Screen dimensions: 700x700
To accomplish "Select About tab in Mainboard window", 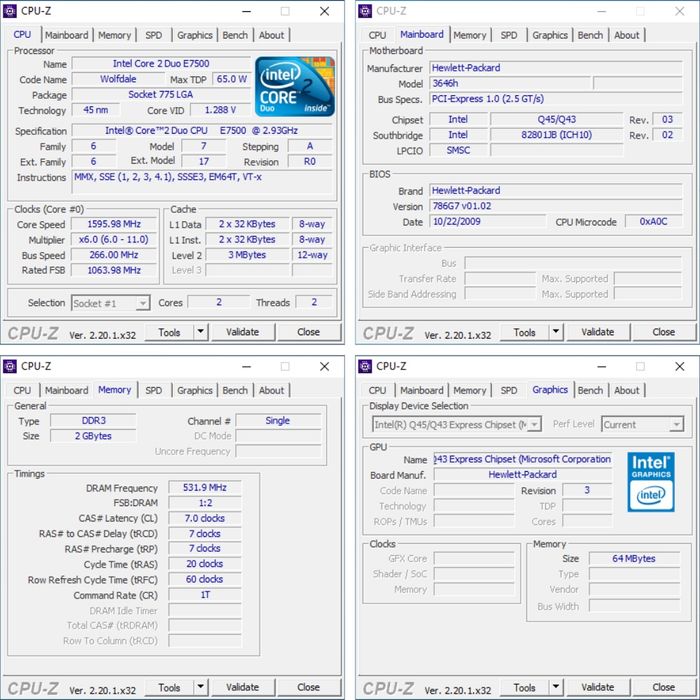I will point(627,35).
